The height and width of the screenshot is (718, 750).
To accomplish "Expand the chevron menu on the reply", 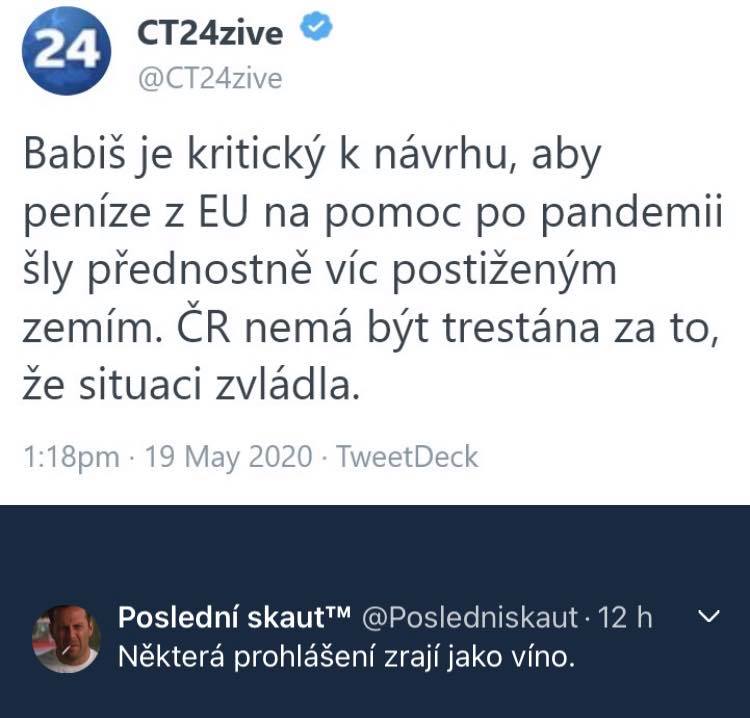I will (708, 619).
